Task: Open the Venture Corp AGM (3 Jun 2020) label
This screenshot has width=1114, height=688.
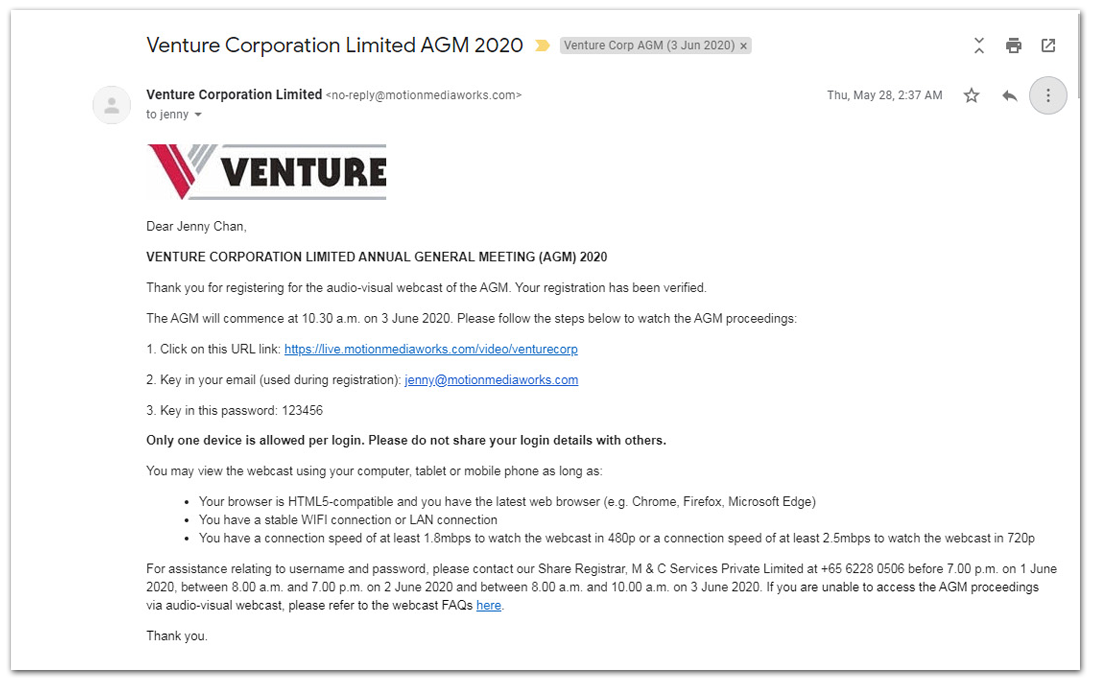Action: point(649,45)
